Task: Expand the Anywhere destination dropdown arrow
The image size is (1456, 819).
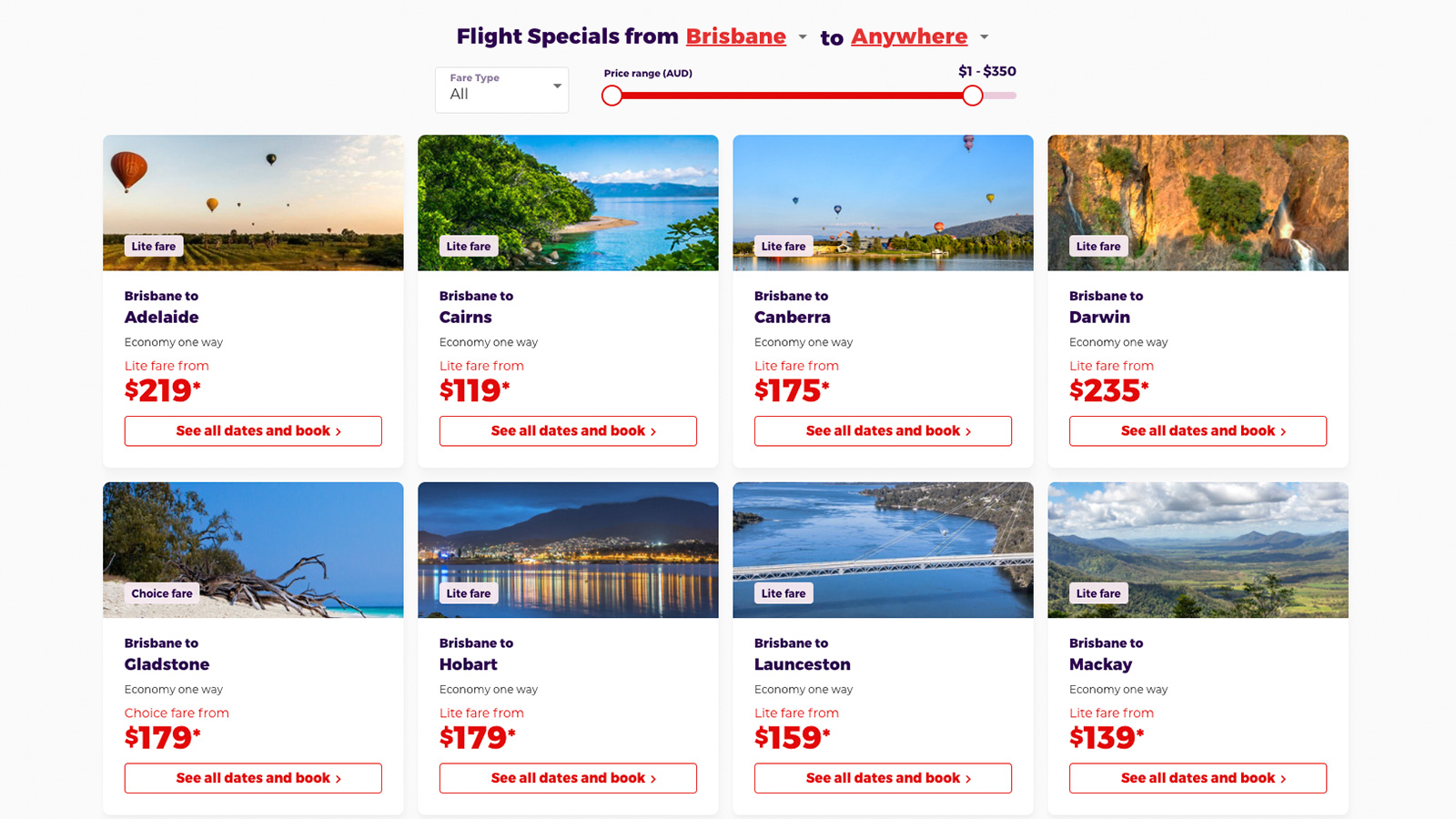Action: pos(985,37)
